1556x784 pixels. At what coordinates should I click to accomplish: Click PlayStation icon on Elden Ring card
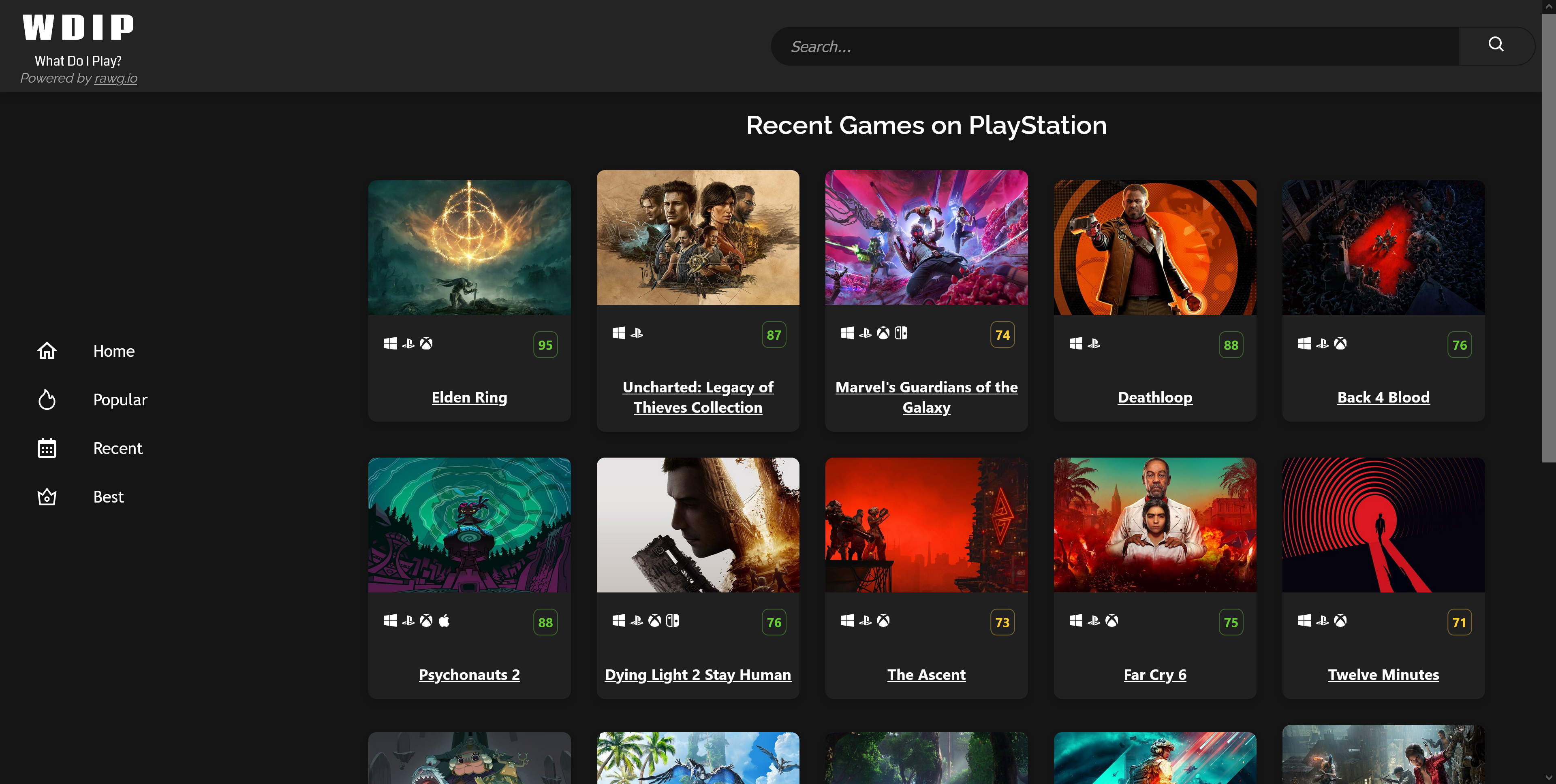408,343
